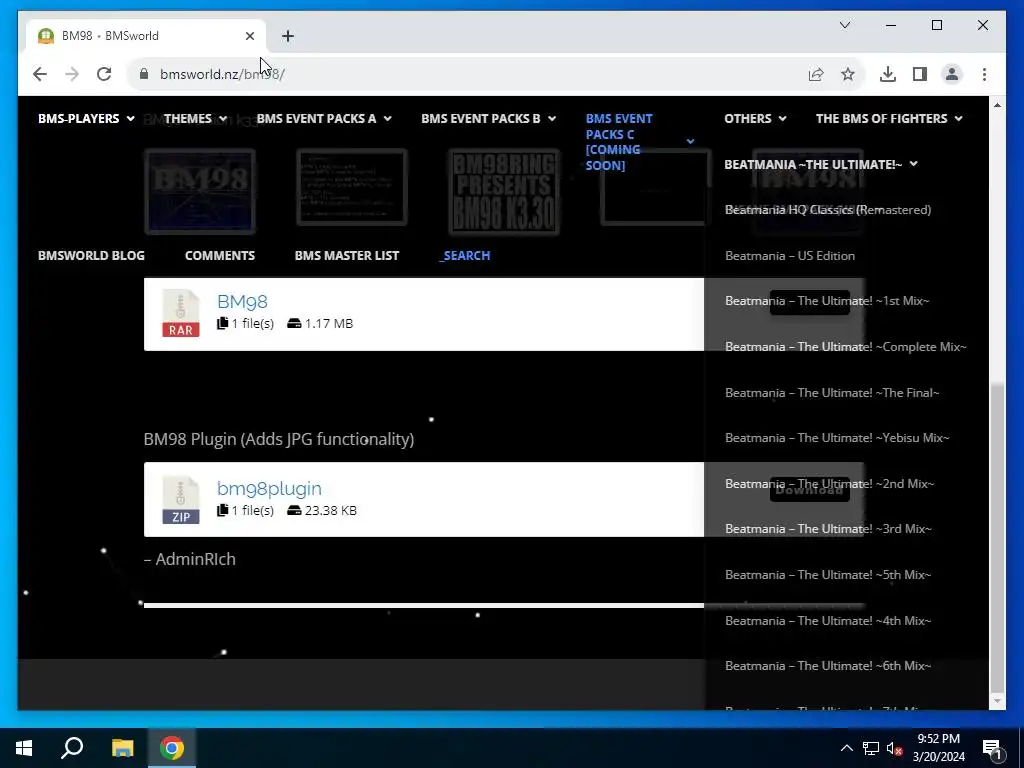Select Beatmania The Ultimate! ~Yebisu Mix~

tap(837, 438)
